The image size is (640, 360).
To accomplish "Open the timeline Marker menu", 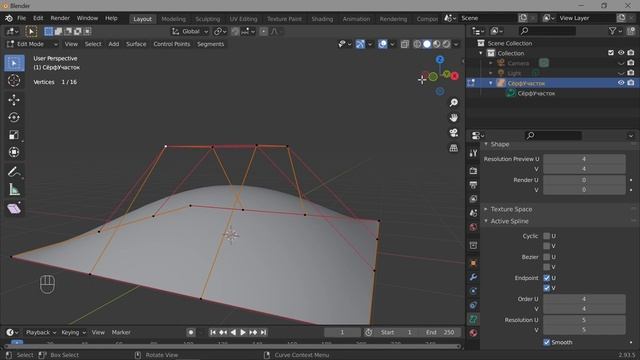I will pyautogui.click(x=121, y=333).
